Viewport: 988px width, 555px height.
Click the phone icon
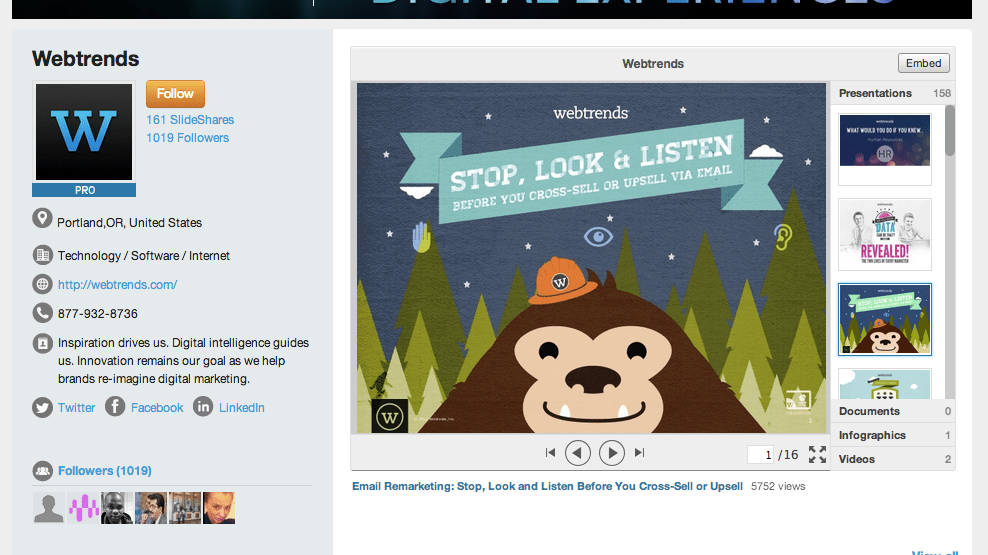pyautogui.click(x=42, y=313)
